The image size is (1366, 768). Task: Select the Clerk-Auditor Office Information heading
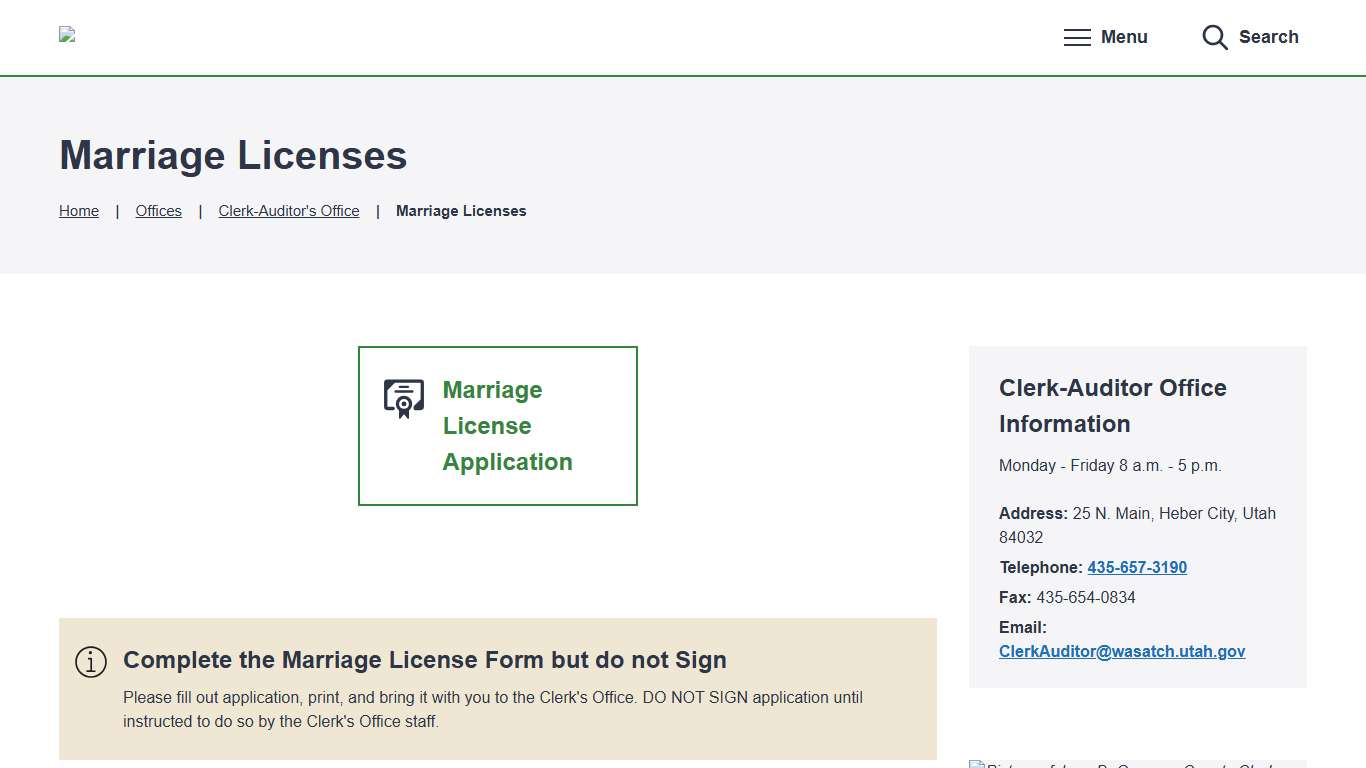tap(1112, 405)
